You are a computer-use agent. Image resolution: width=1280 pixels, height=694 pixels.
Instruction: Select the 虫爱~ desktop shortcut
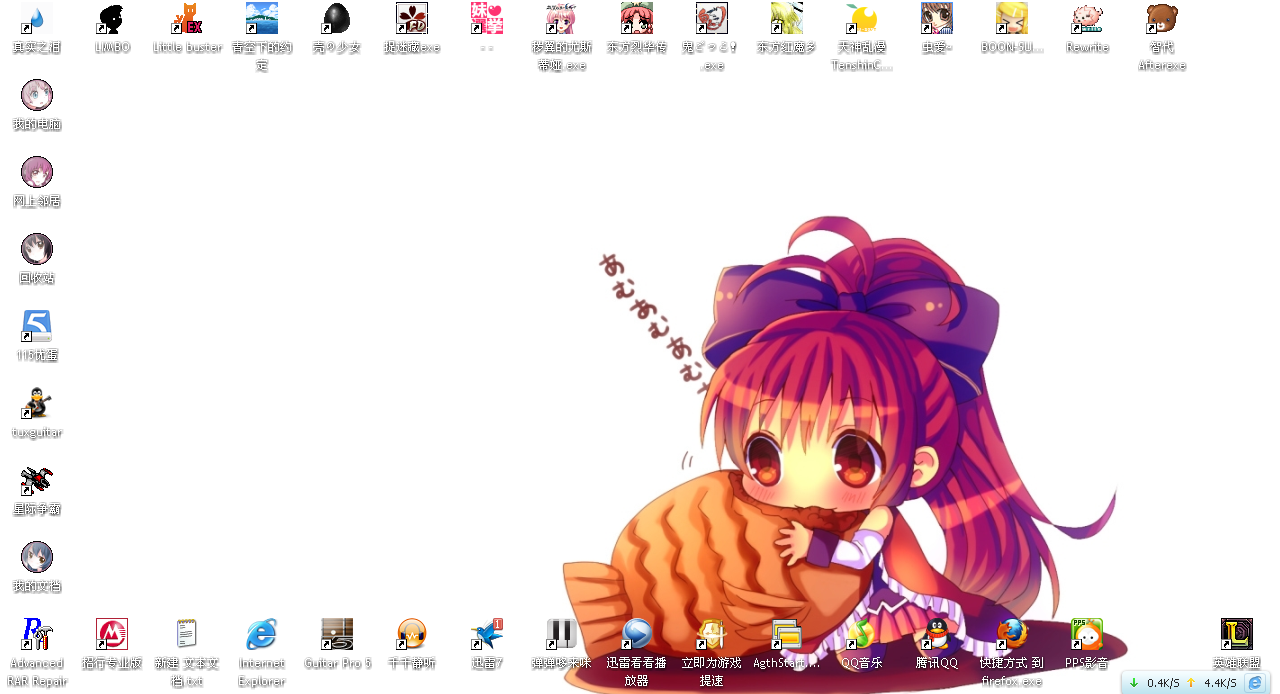937,18
